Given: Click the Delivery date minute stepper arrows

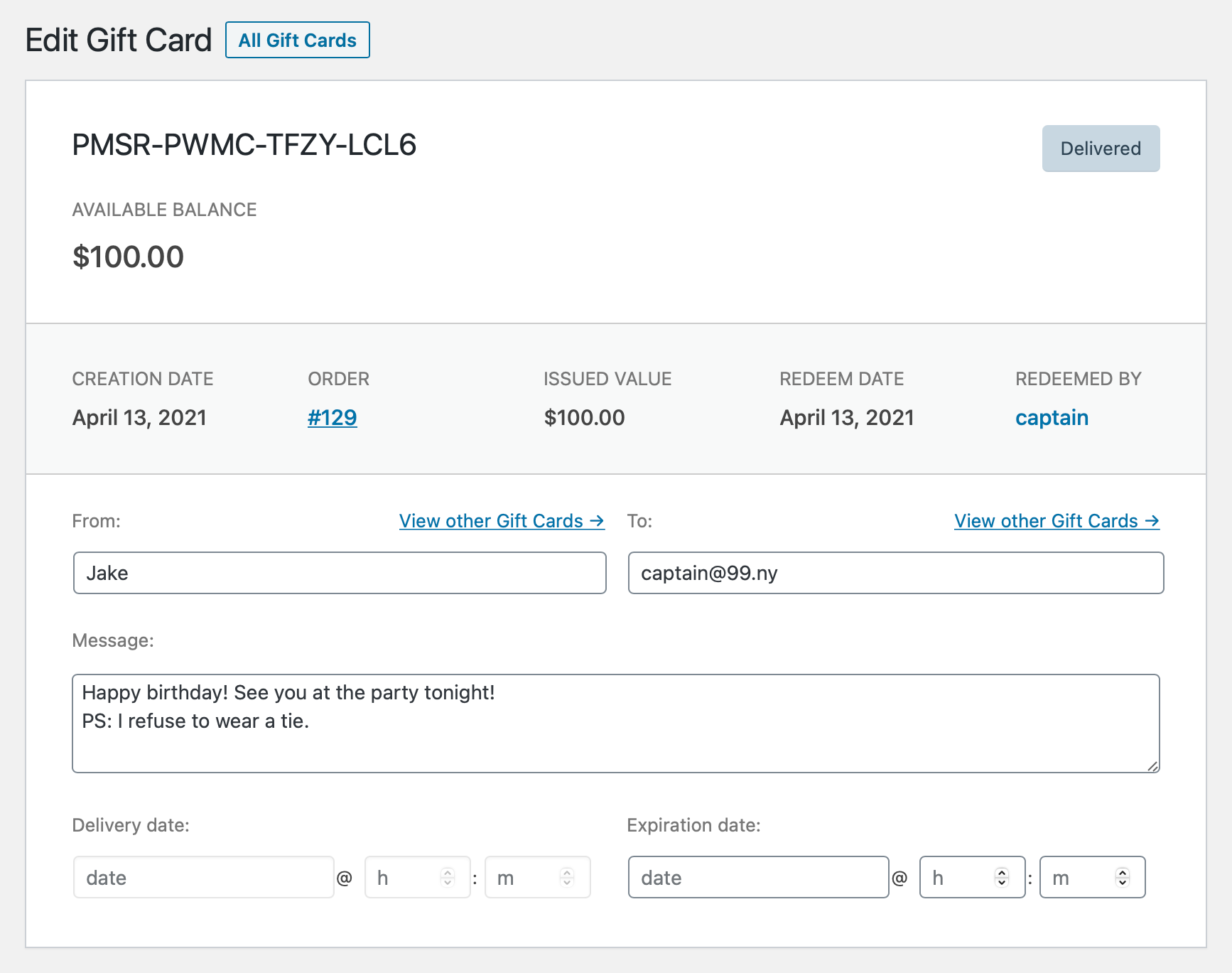Looking at the screenshot, I should click(567, 878).
